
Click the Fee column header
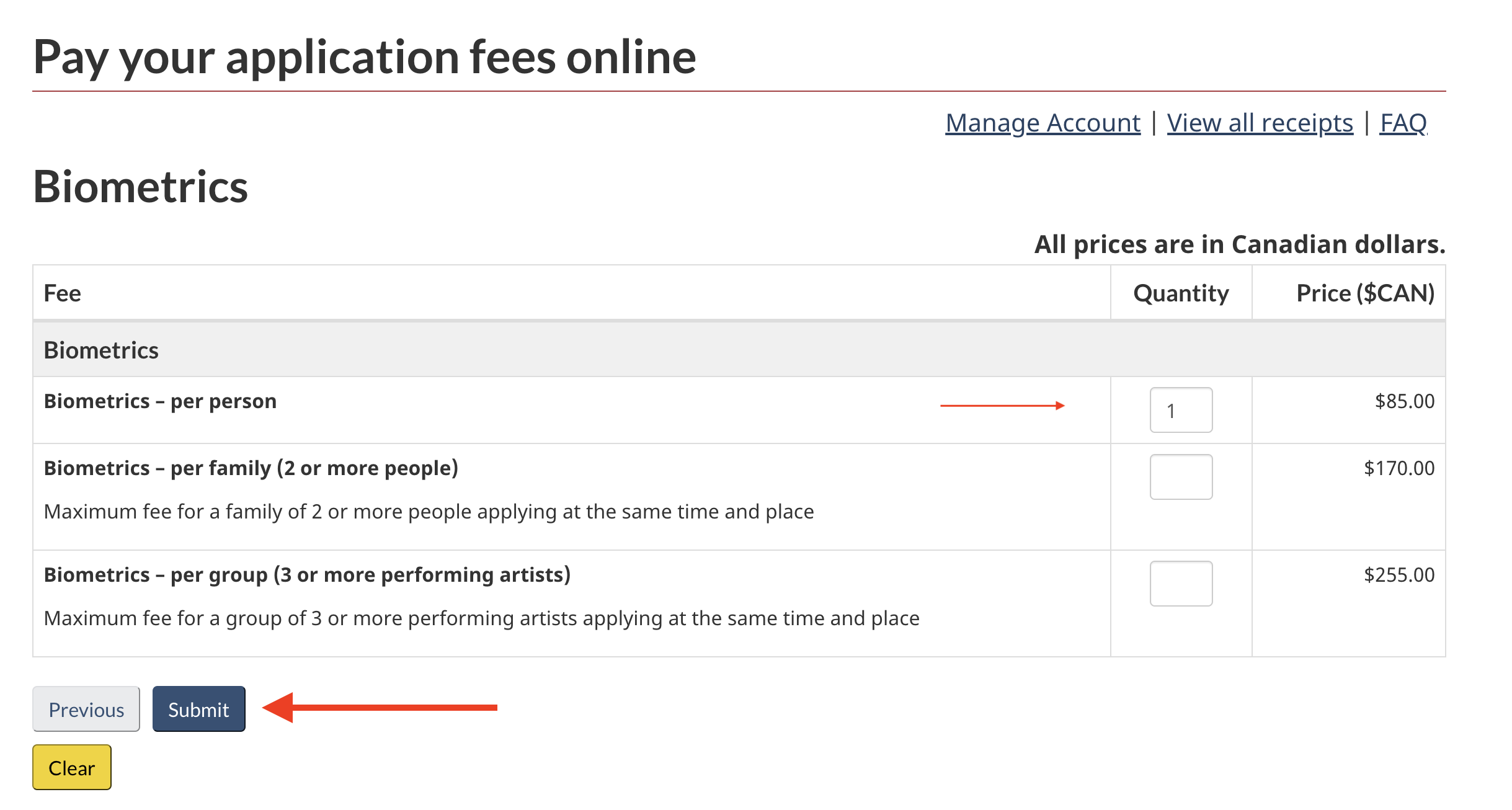[x=63, y=293]
